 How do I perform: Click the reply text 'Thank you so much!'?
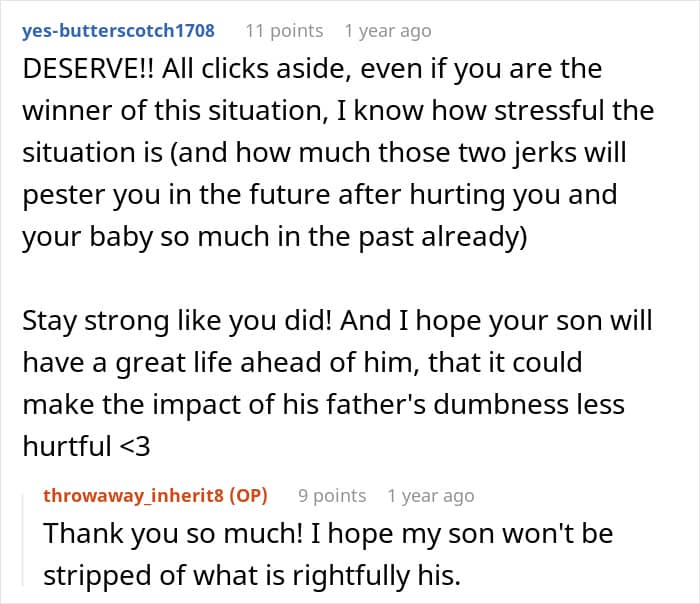(x=173, y=533)
